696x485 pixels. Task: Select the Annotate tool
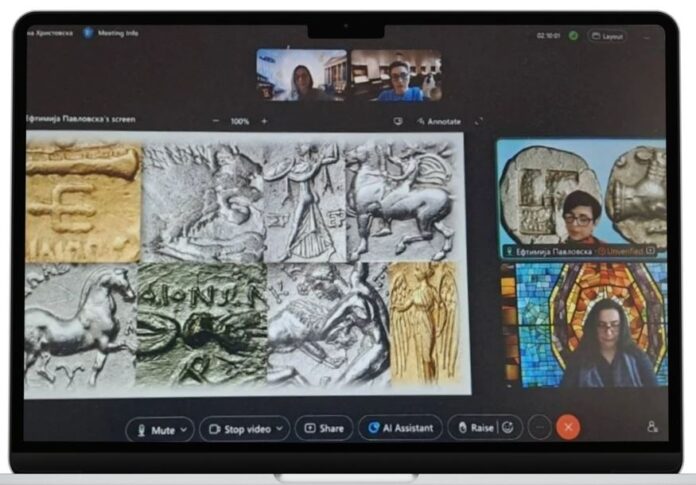pos(439,122)
